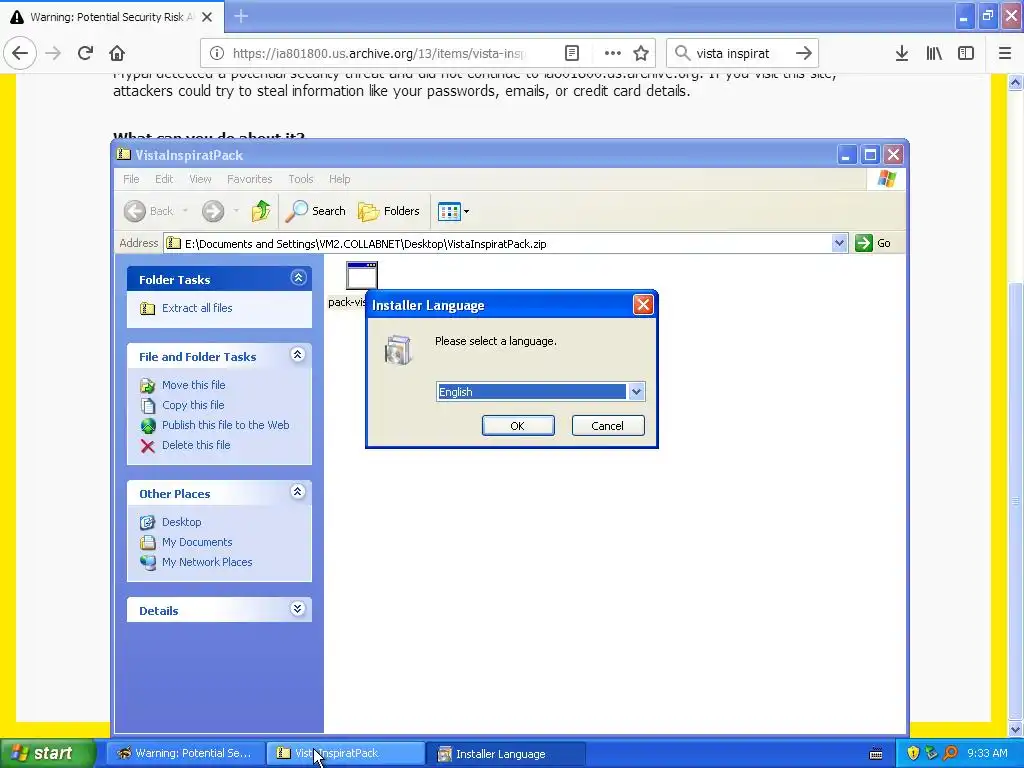Show site information icon in URL bar
This screenshot has width=1024, height=768.
pyautogui.click(x=217, y=54)
